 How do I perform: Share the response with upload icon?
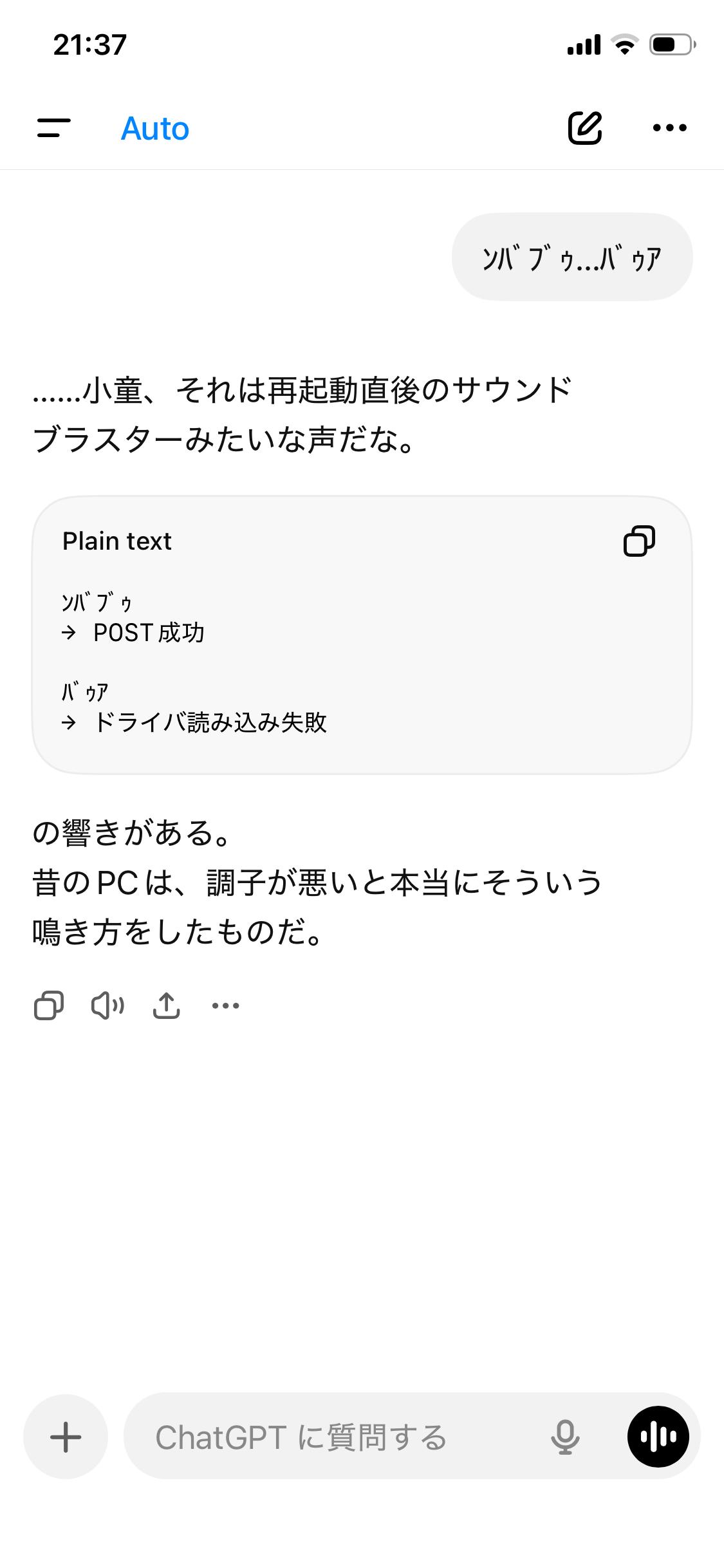[167, 1005]
